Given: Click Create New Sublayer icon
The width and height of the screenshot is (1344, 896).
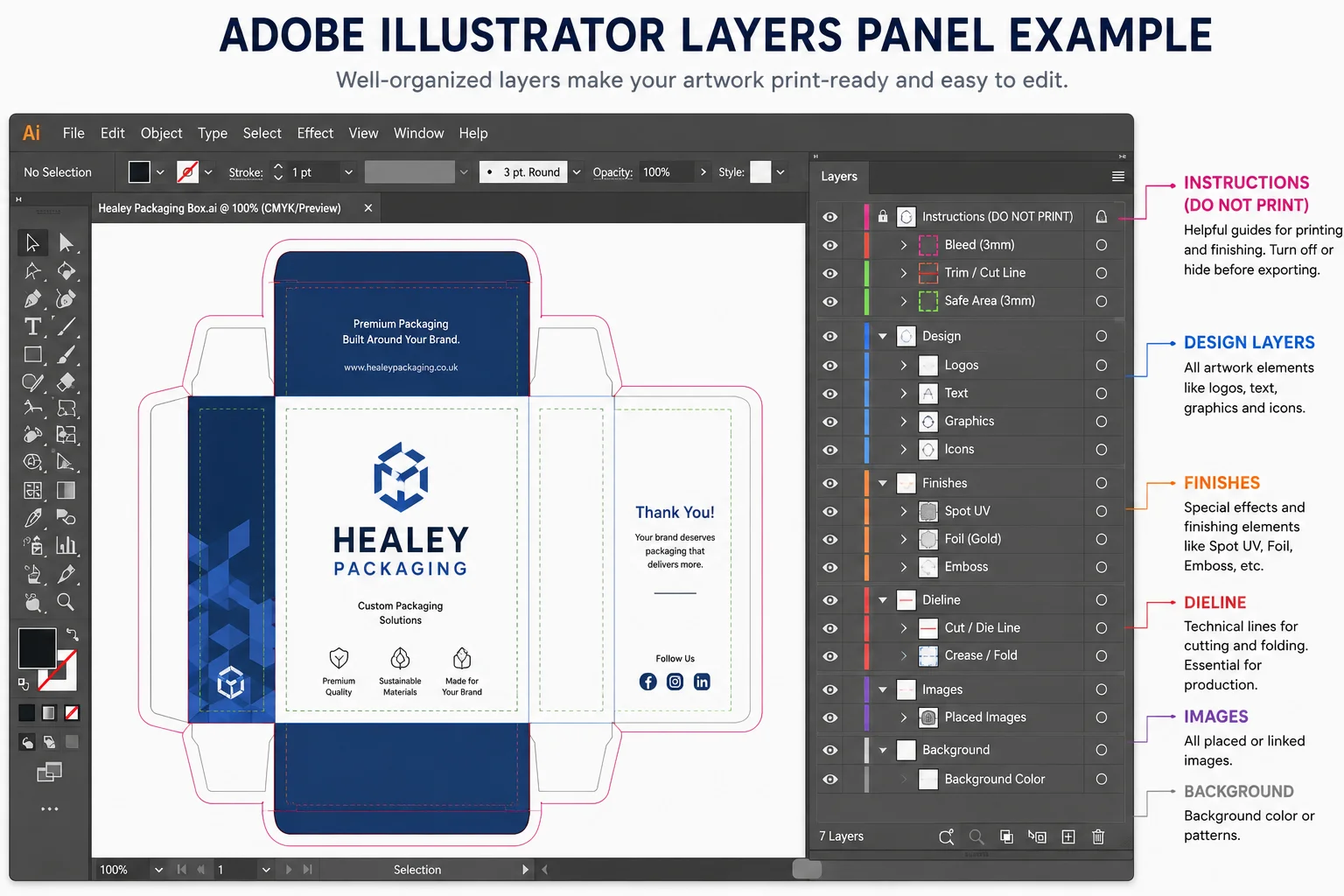Looking at the screenshot, I should pos(1037,836).
